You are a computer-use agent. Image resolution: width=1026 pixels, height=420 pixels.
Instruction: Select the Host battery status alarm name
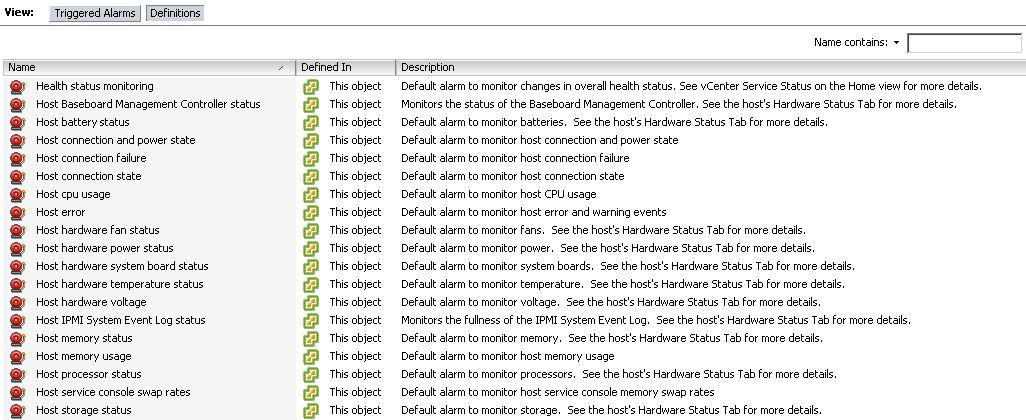(x=82, y=122)
